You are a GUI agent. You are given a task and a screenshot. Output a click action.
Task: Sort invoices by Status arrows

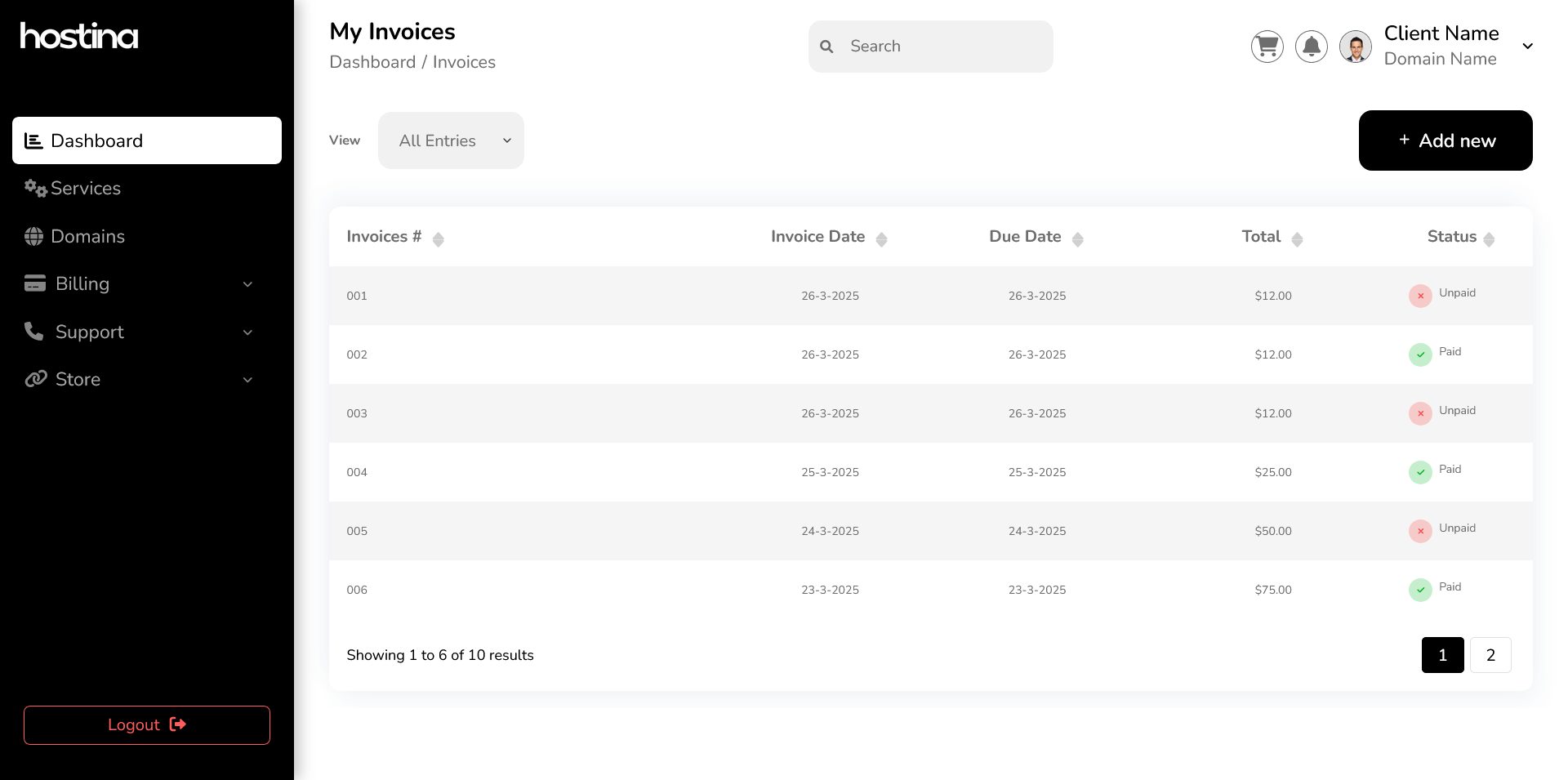coord(1489,239)
